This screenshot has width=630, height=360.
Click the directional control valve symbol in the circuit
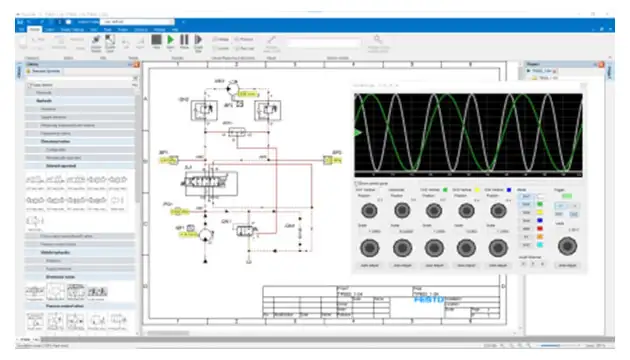click(211, 183)
